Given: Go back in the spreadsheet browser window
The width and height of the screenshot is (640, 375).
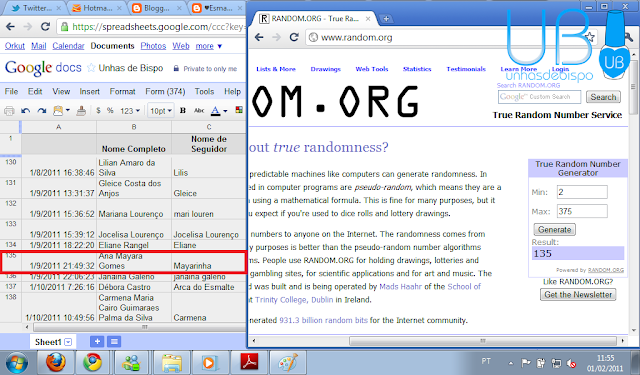Looking at the screenshot, I should tap(10, 27).
